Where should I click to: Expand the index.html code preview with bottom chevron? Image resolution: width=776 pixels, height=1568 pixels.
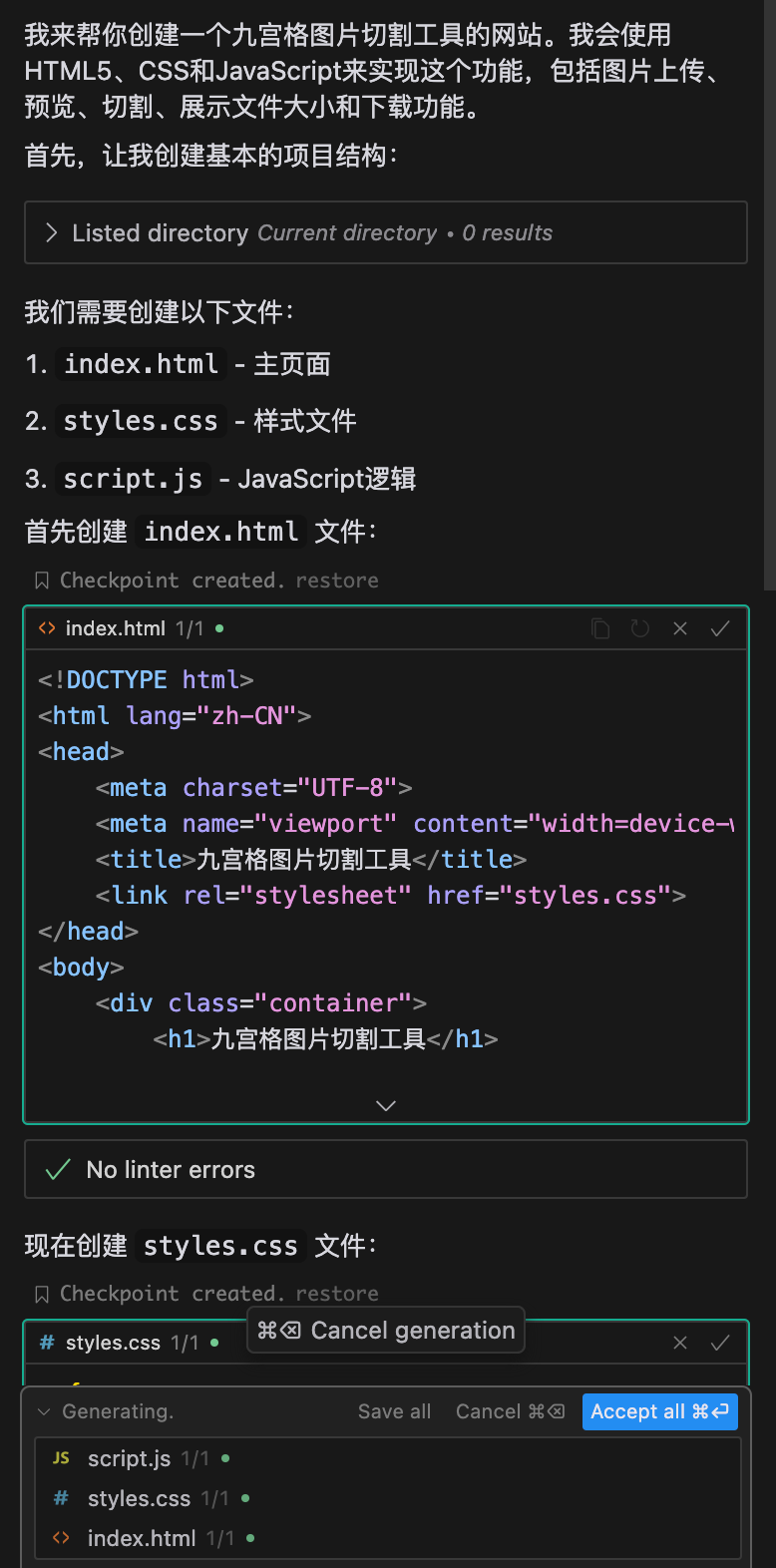pos(386,1105)
